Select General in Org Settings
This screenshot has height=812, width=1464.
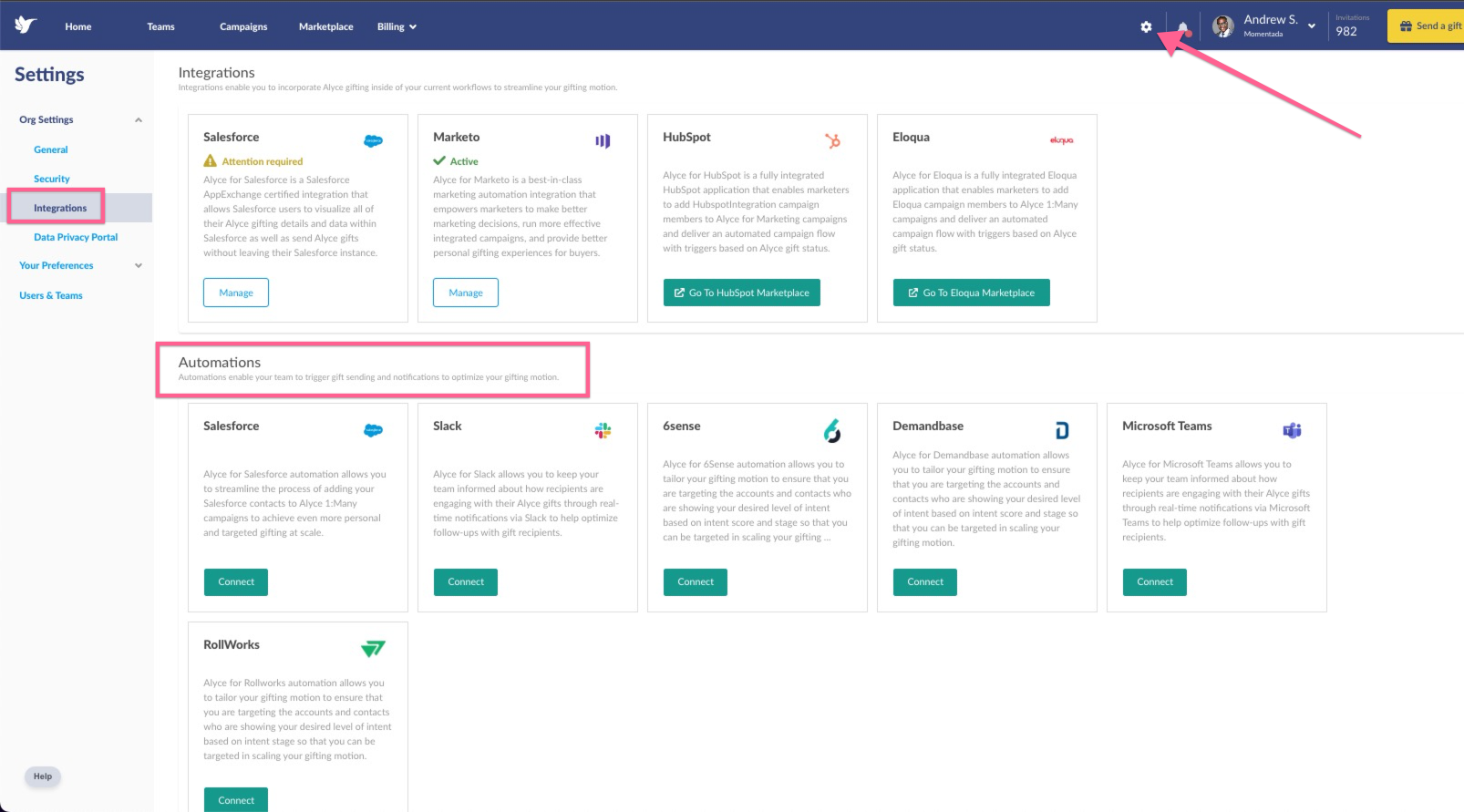51,149
